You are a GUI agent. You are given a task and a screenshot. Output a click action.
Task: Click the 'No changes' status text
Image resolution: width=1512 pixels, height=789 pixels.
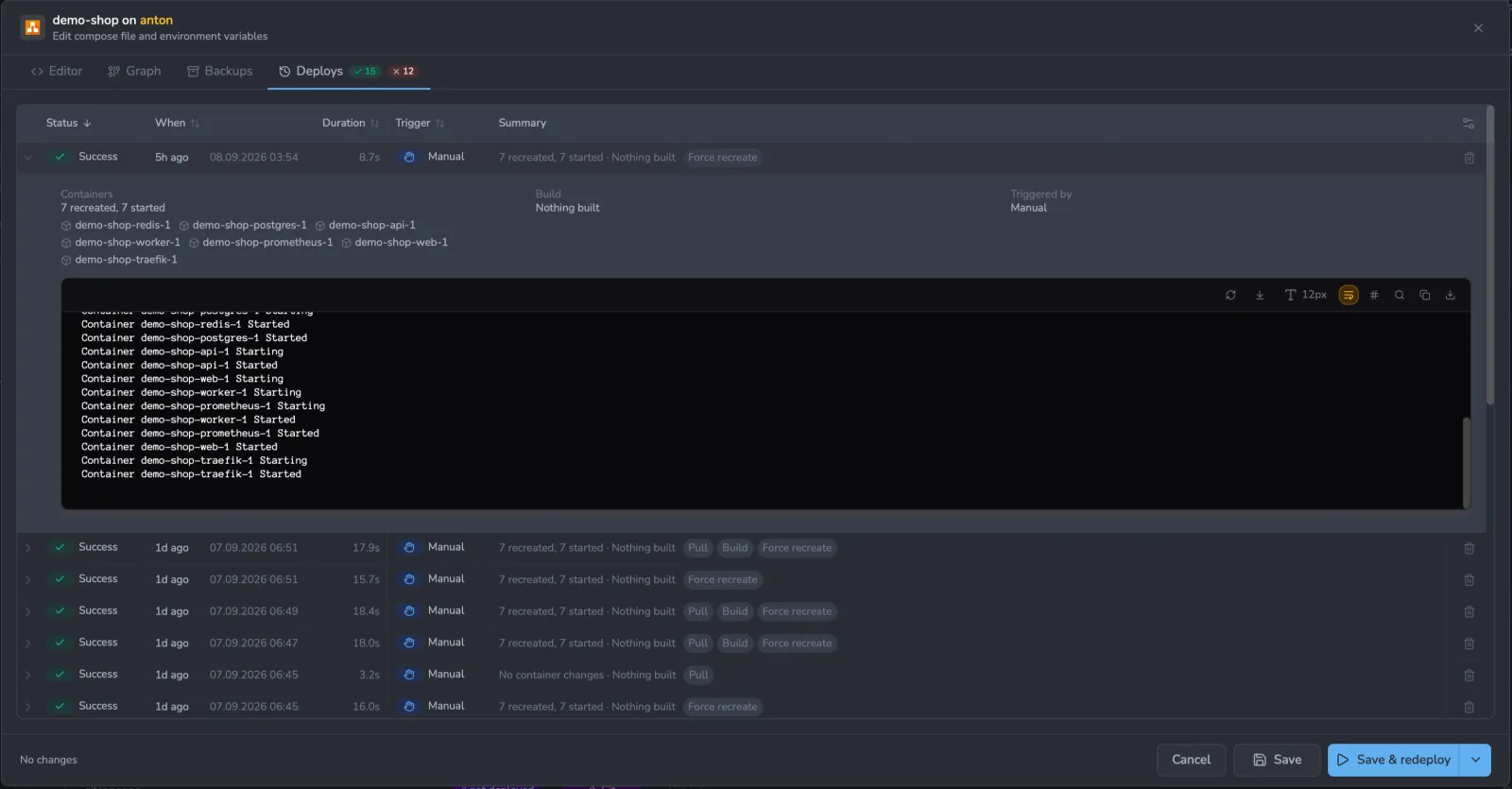[x=48, y=760]
